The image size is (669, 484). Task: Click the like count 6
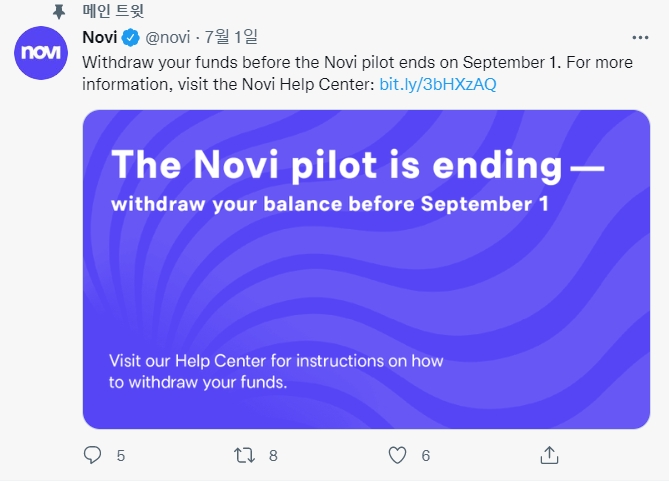tap(425, 456)
